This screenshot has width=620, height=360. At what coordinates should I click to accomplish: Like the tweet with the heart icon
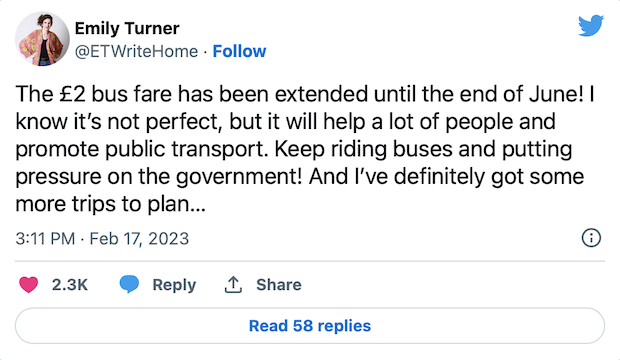28,284
